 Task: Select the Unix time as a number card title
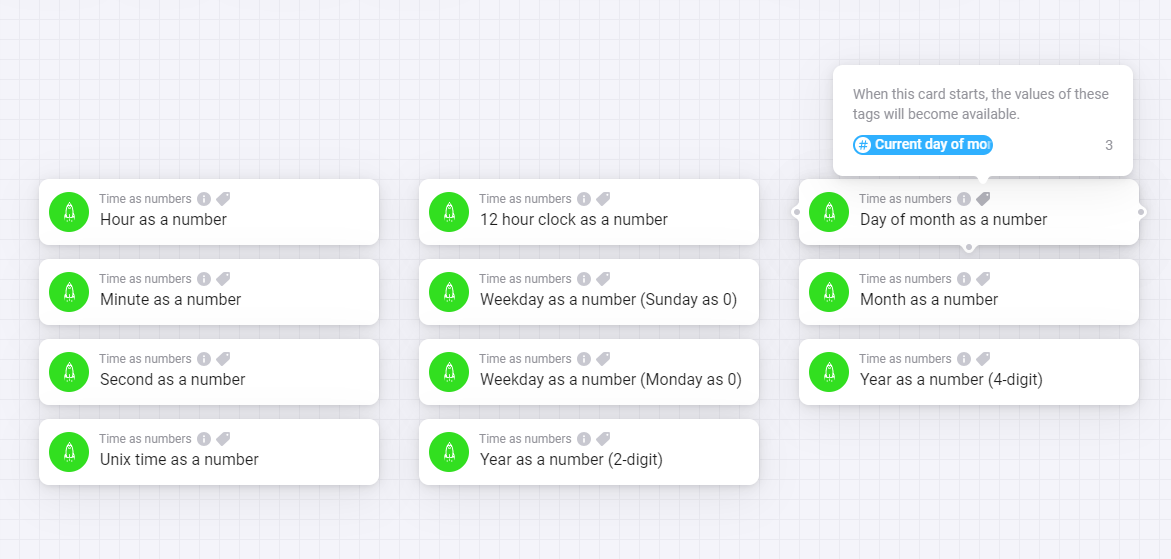(179, 460)
